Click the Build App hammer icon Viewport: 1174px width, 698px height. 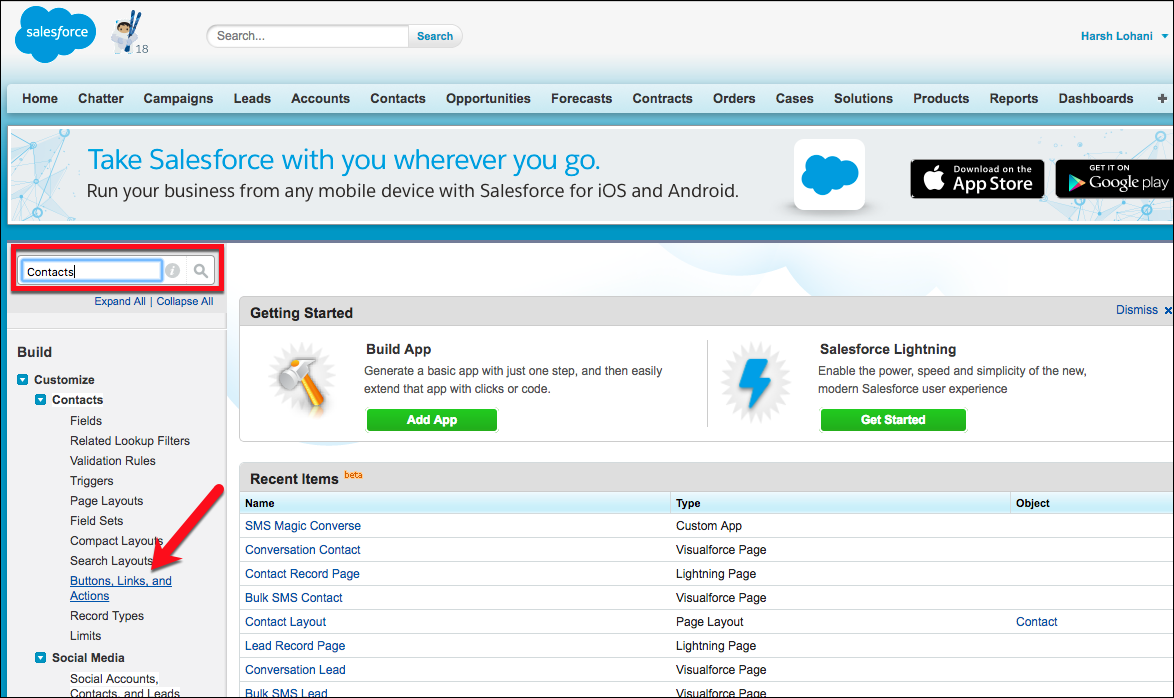coord(302,379)
